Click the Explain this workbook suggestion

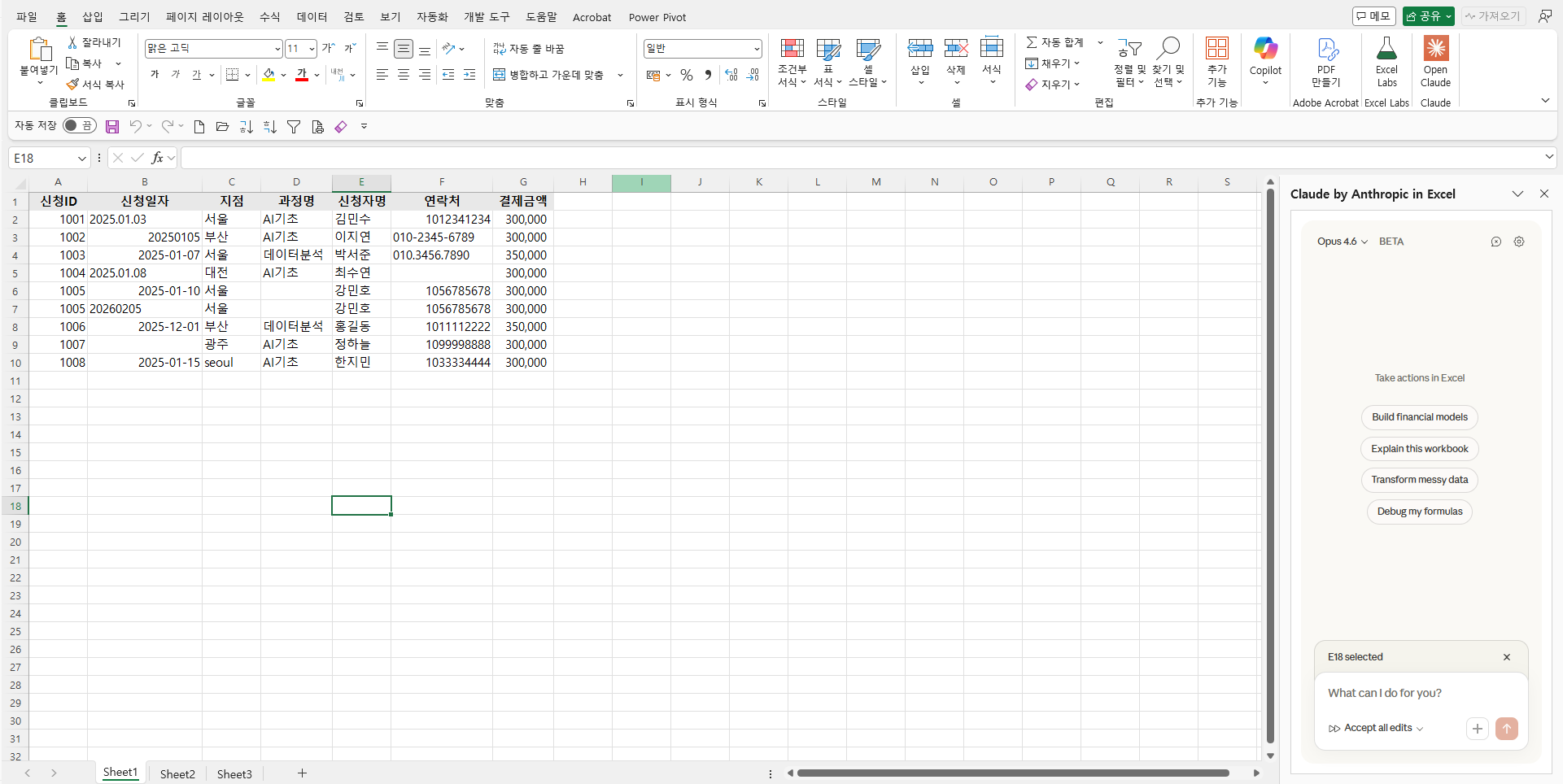coord(1420,449)
